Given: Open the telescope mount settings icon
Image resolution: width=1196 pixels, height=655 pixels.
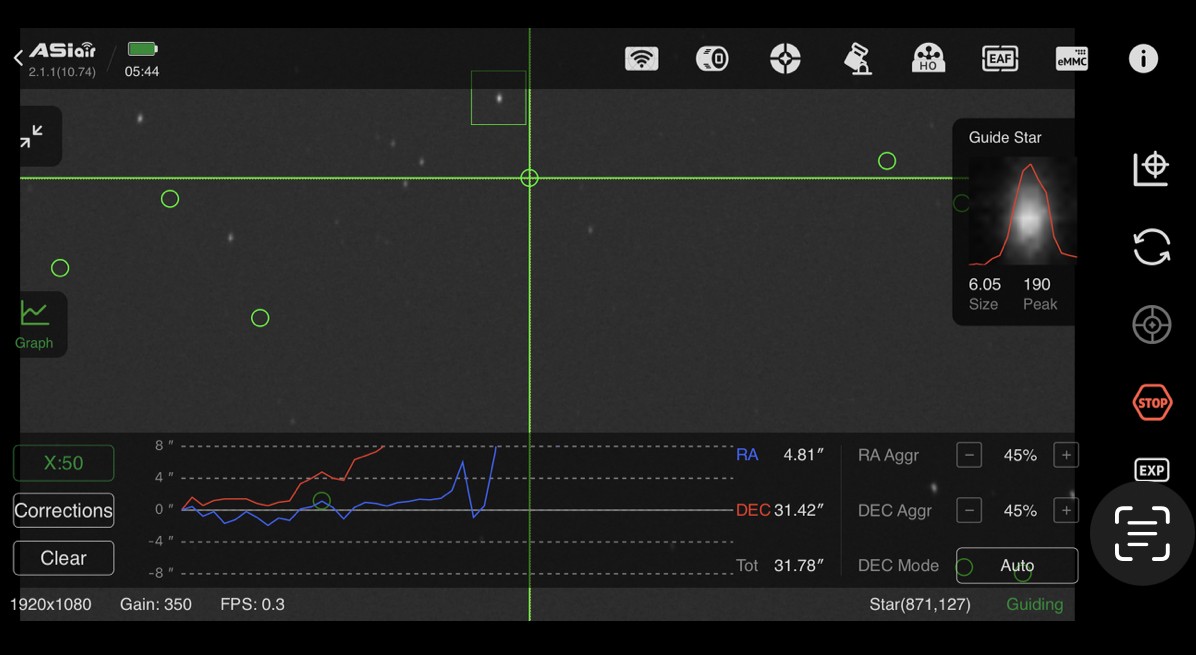Looking at the screenshot, I should point(857,59).
